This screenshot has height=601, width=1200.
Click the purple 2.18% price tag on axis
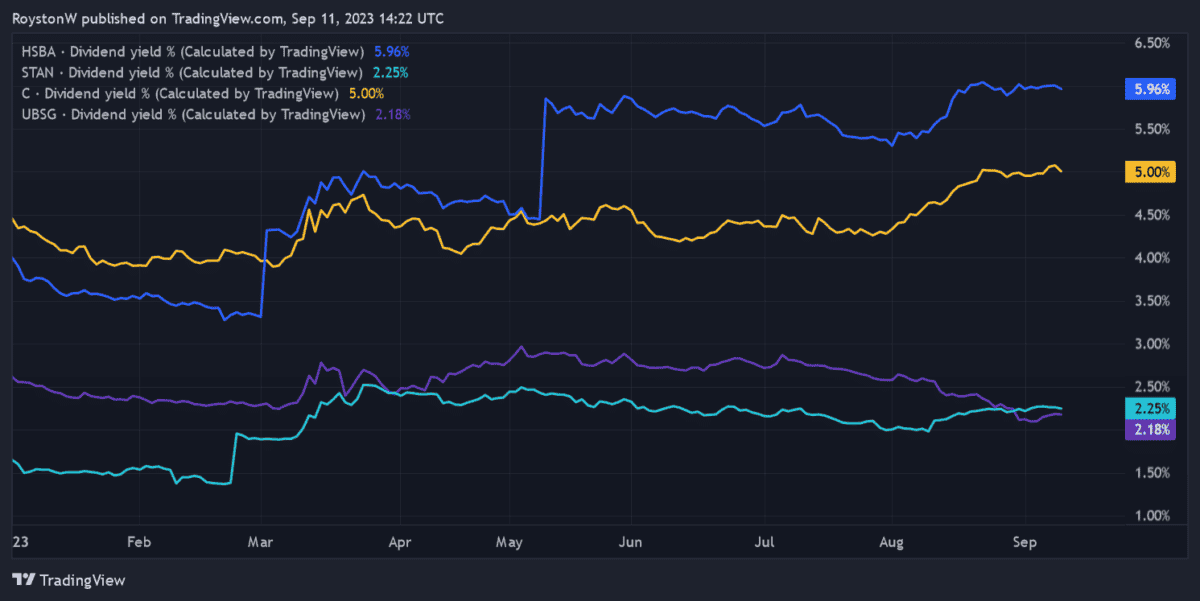tap(1152, 429)
